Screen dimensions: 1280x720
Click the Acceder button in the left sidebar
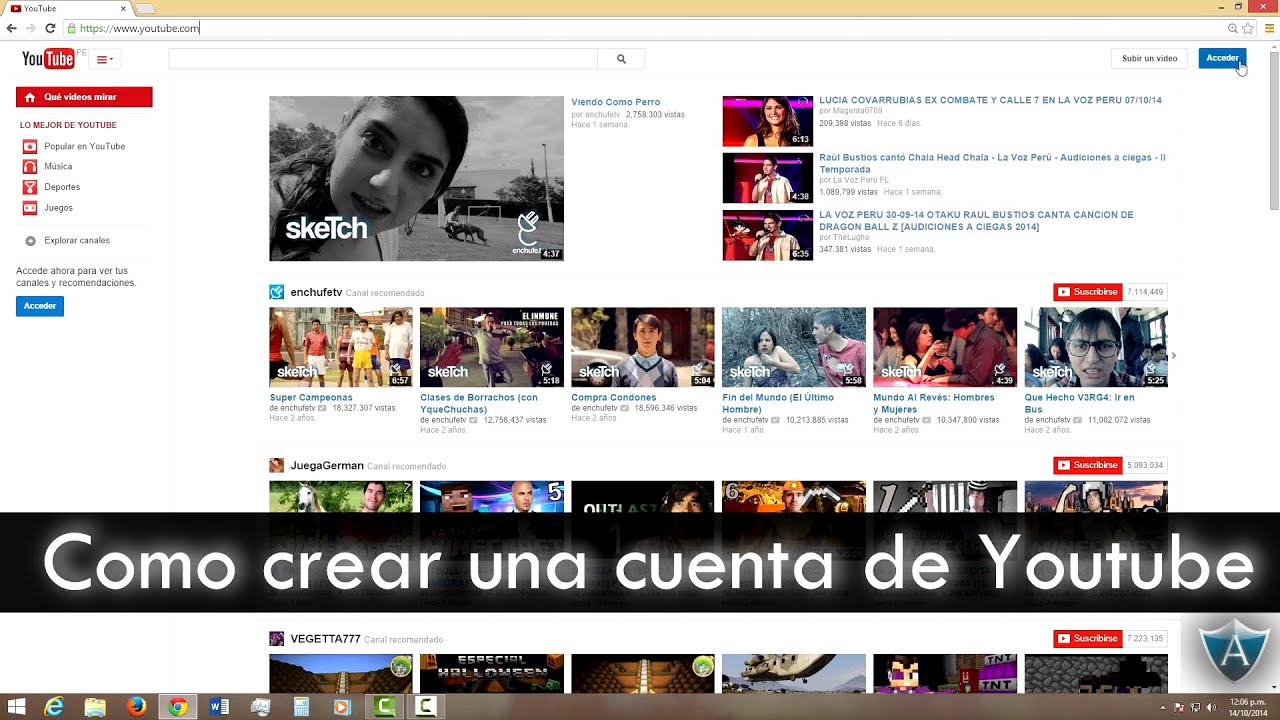pyautogui.click(x=40, y=306)
